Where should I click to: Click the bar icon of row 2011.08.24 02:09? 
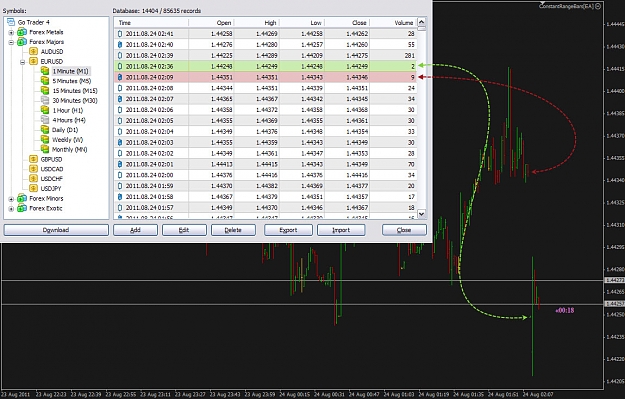[x=120, y=77]
